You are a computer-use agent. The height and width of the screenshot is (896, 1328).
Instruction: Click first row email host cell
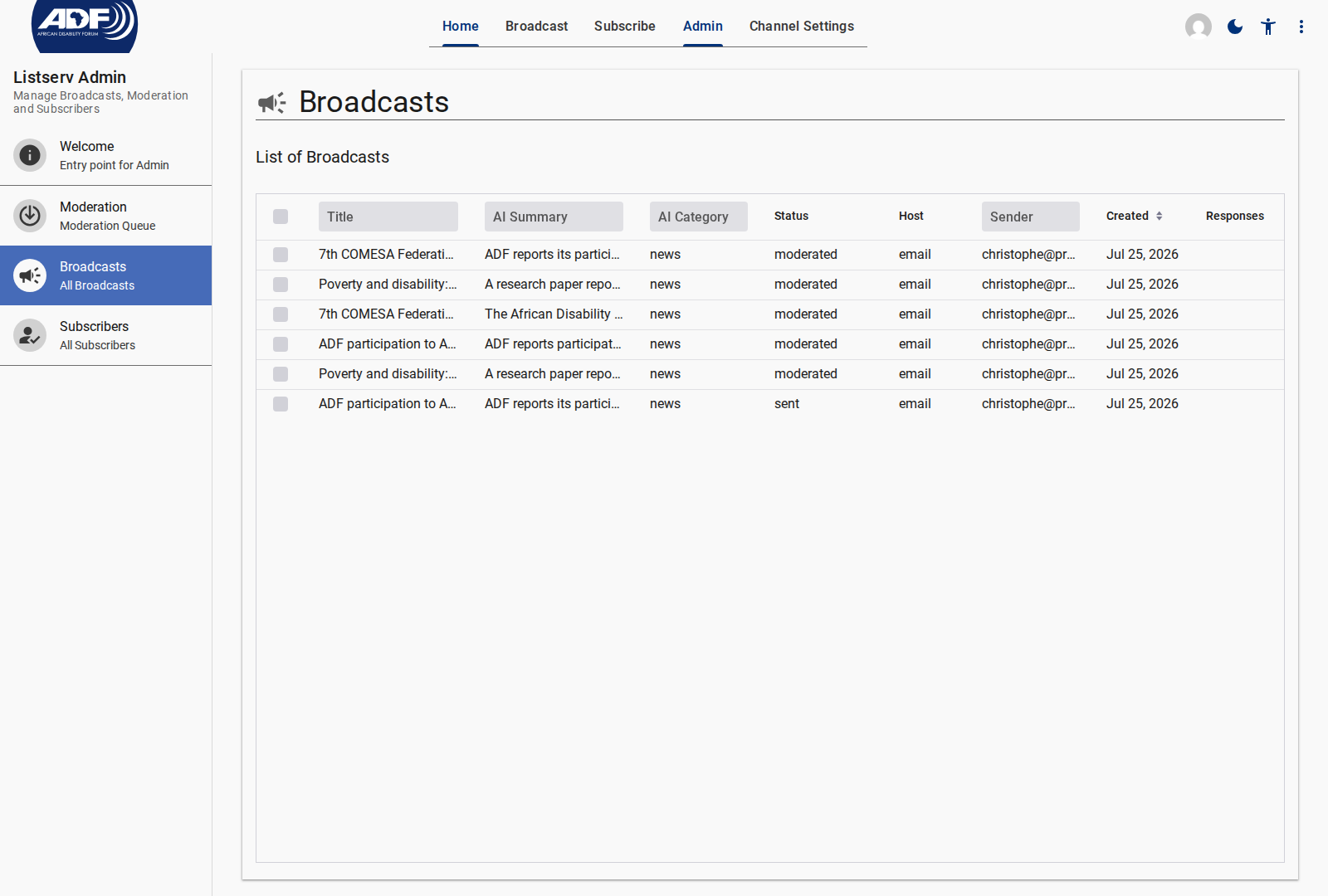click(915, 255)
